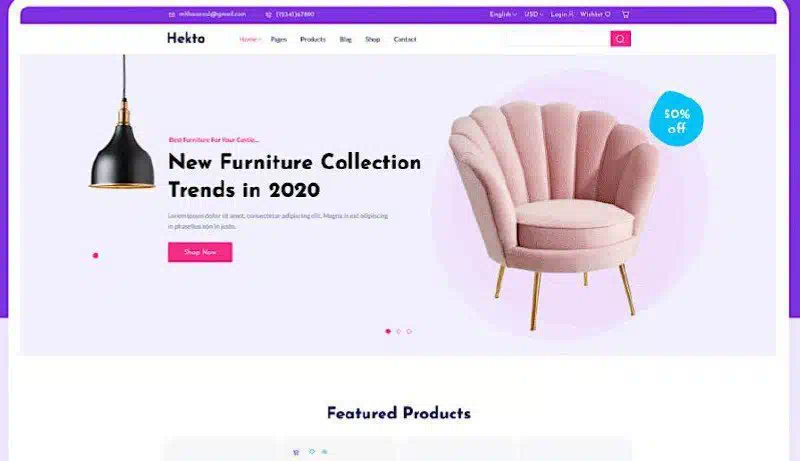Click the heart icon on the featured product
Viewport: 800px width, 461px height.
click(x=312, y=451)
